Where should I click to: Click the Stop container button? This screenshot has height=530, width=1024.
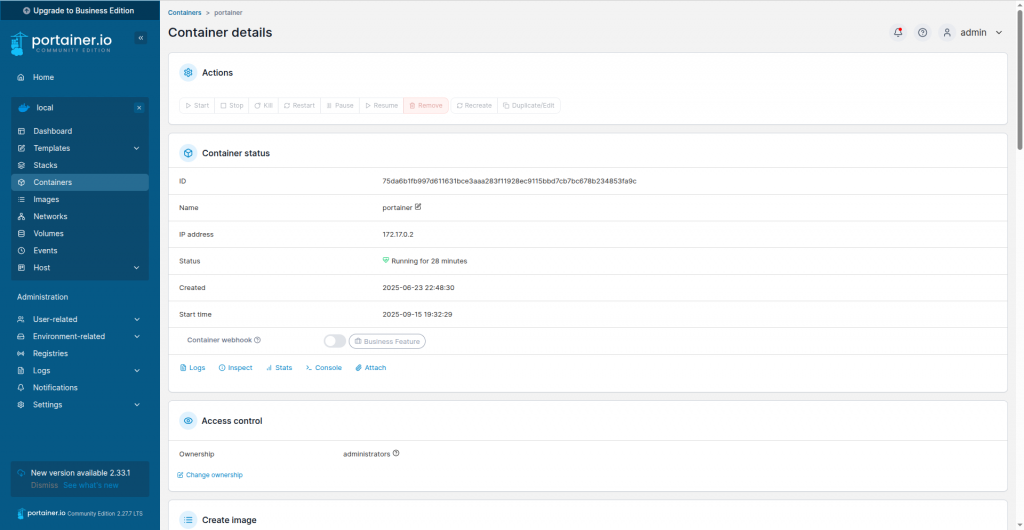click(x=232, y=105)
